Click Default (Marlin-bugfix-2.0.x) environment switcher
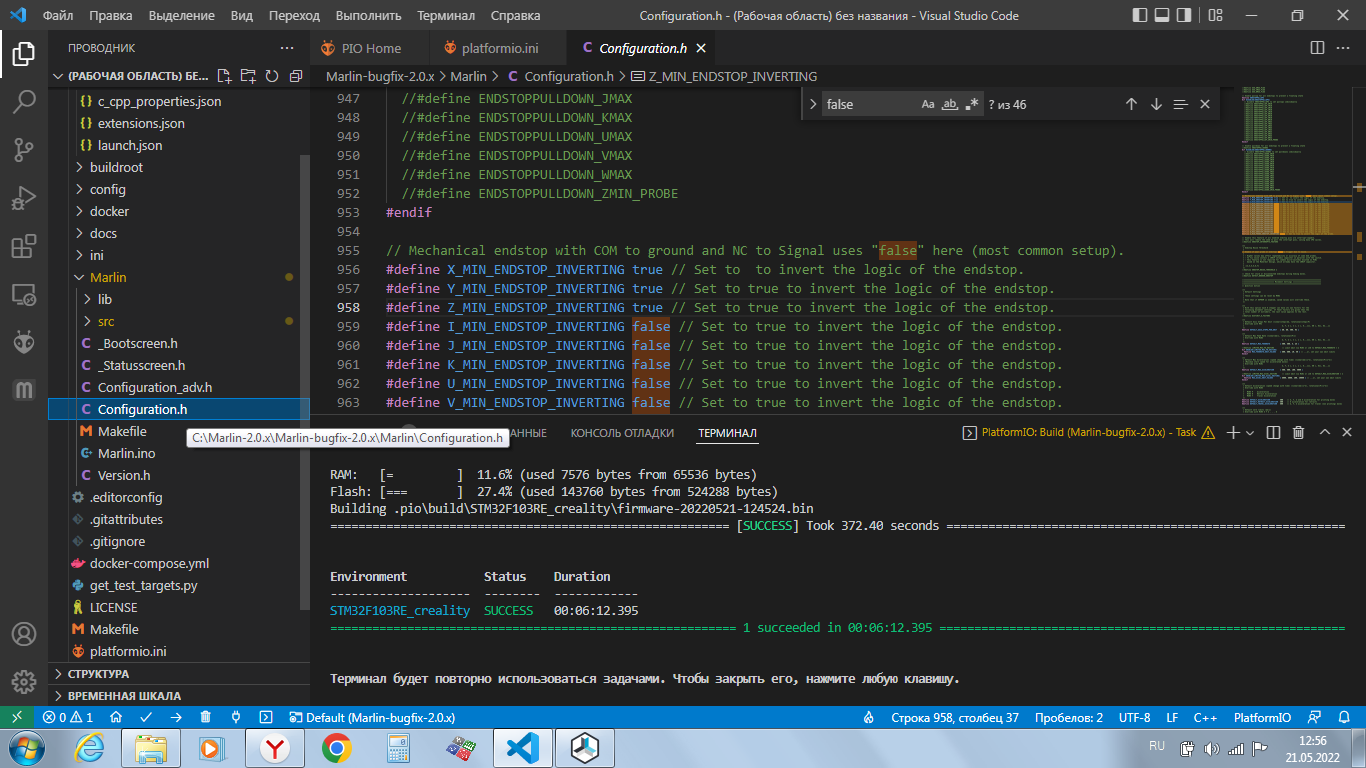 pyautogui.click(x=371, y=717)
